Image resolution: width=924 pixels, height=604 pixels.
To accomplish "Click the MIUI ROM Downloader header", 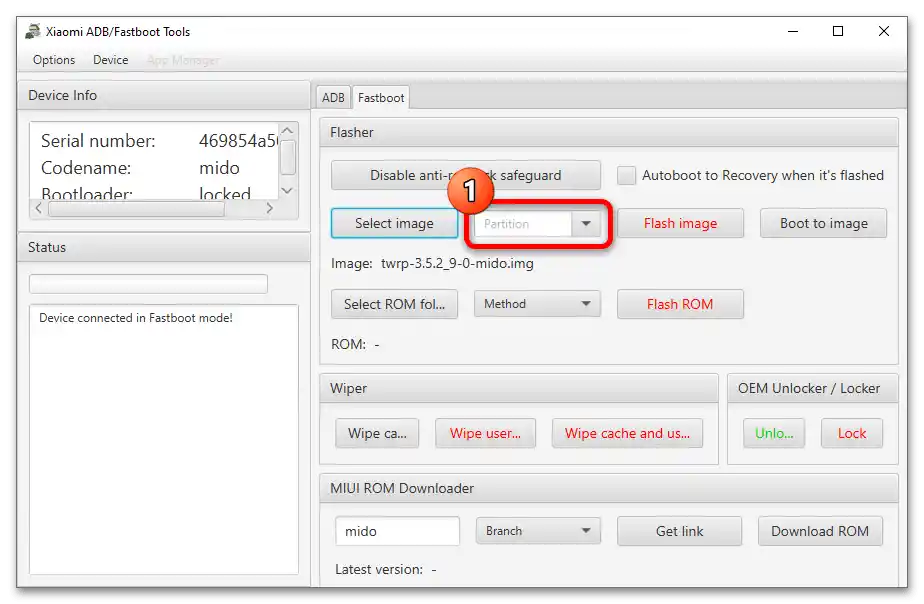I will [609, 488].
